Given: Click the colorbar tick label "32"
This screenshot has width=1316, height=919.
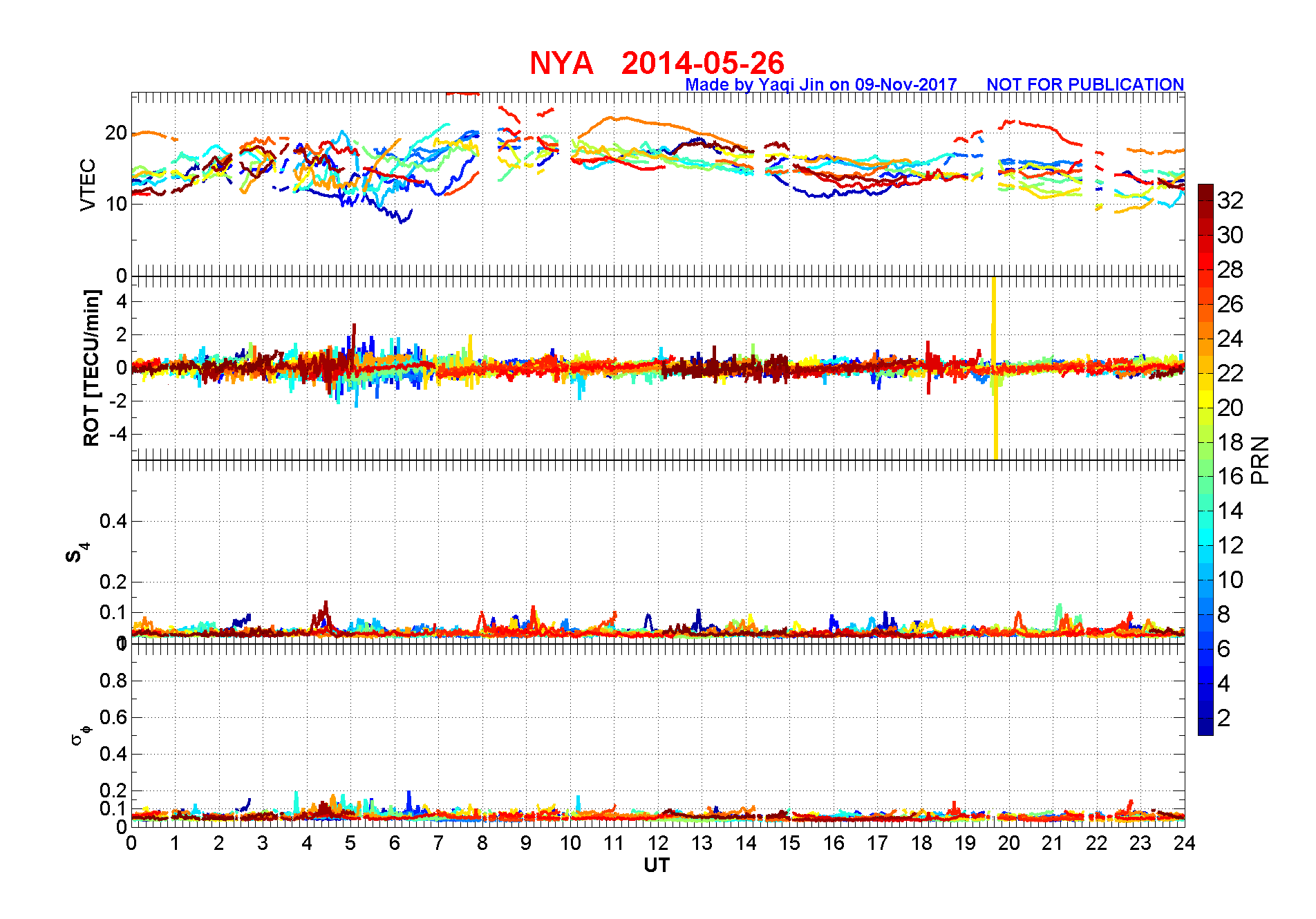Looking at the screenshot, I should pos(1230,200).
